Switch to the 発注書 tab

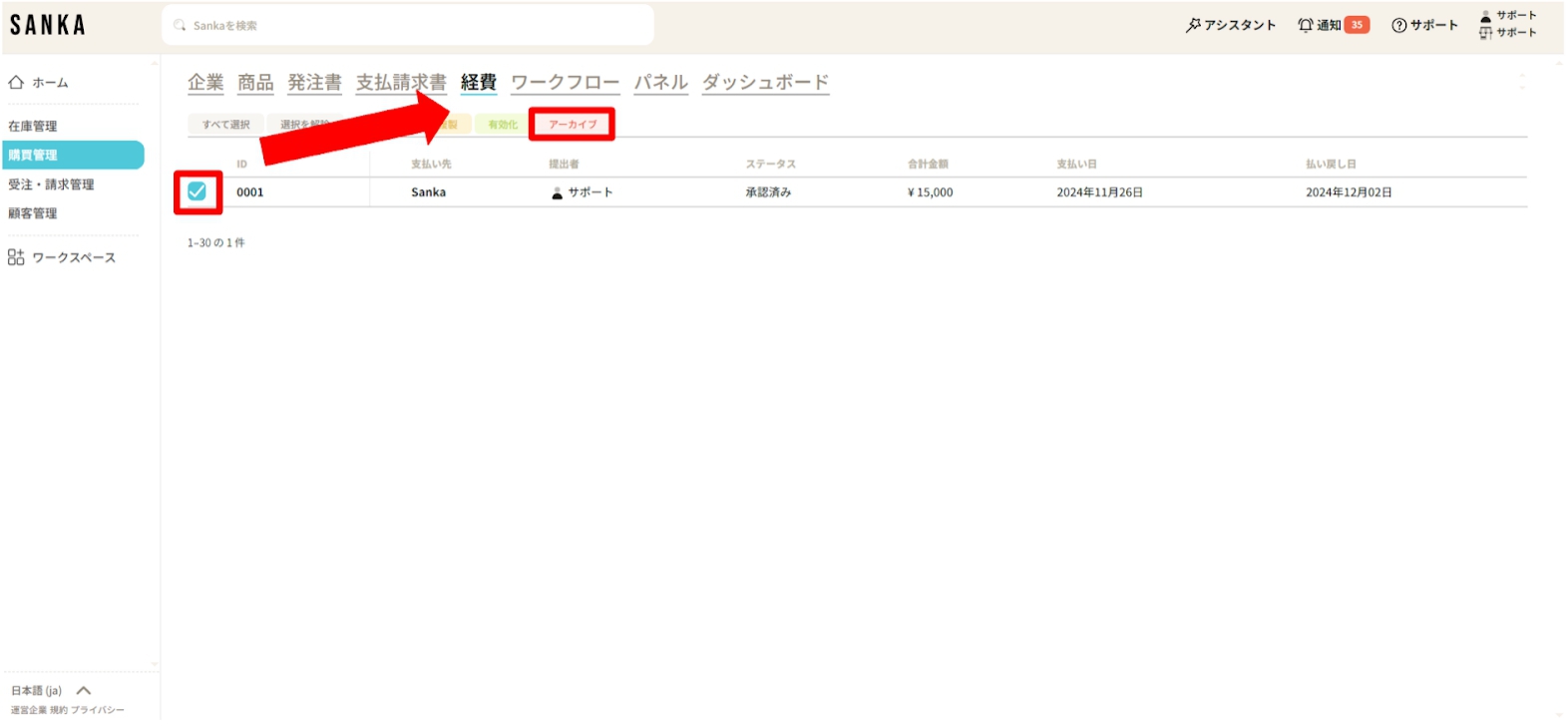[314, 83]
